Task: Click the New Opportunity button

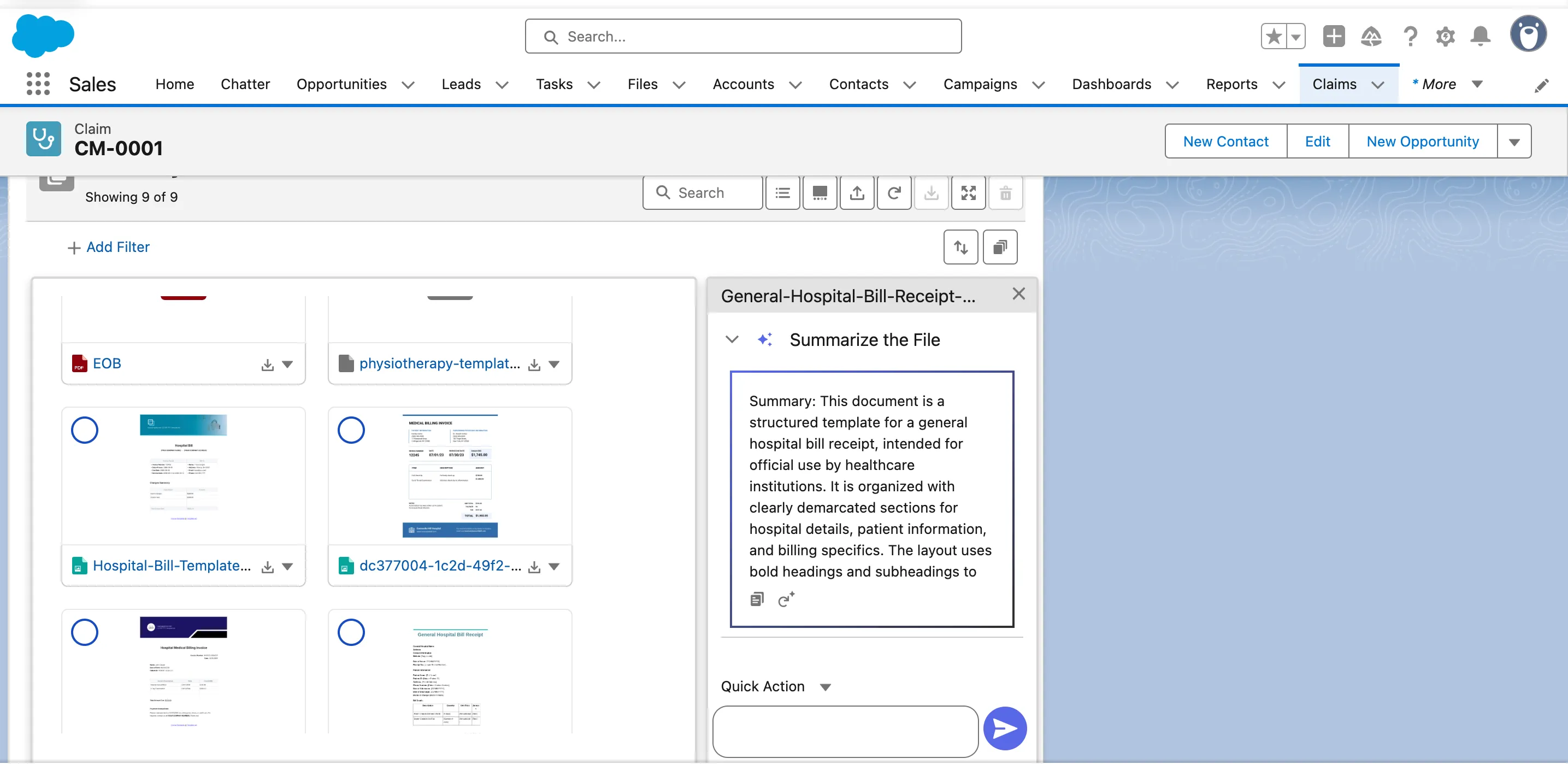Action: [x=1422, y=141]
